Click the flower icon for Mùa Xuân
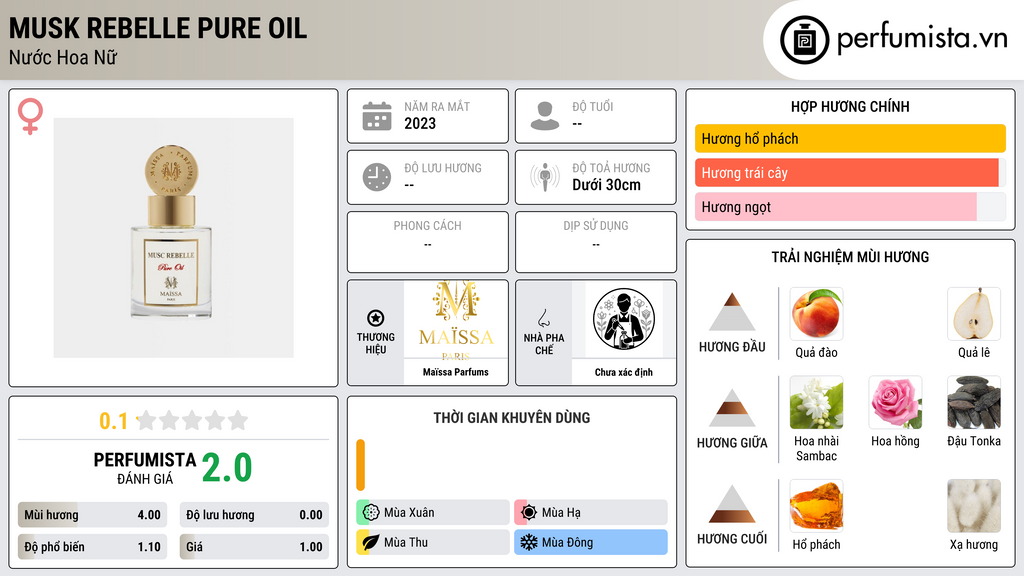1024x576 pixels. (x=371, y=513)
